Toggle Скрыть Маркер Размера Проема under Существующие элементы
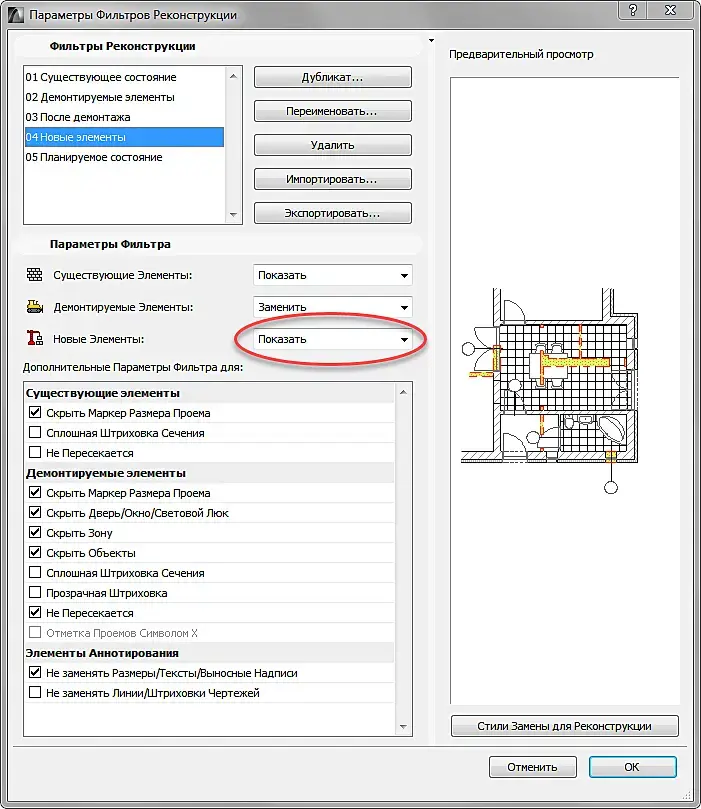701x809 pixels. (35, 412)
